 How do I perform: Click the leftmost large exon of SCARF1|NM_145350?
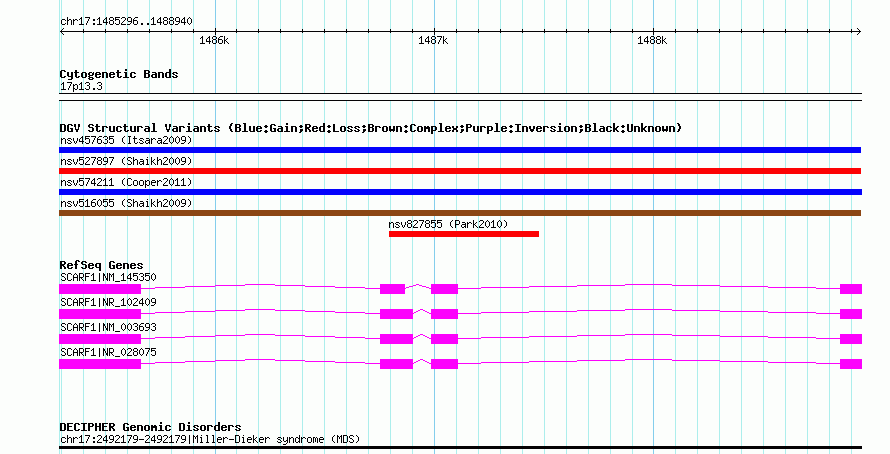100,289
